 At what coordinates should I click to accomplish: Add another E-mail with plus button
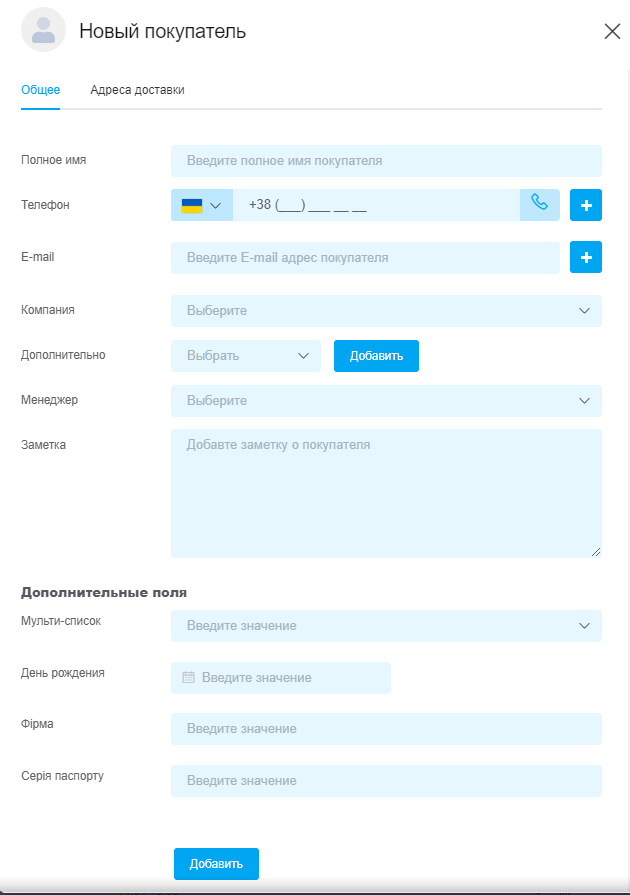585,257
